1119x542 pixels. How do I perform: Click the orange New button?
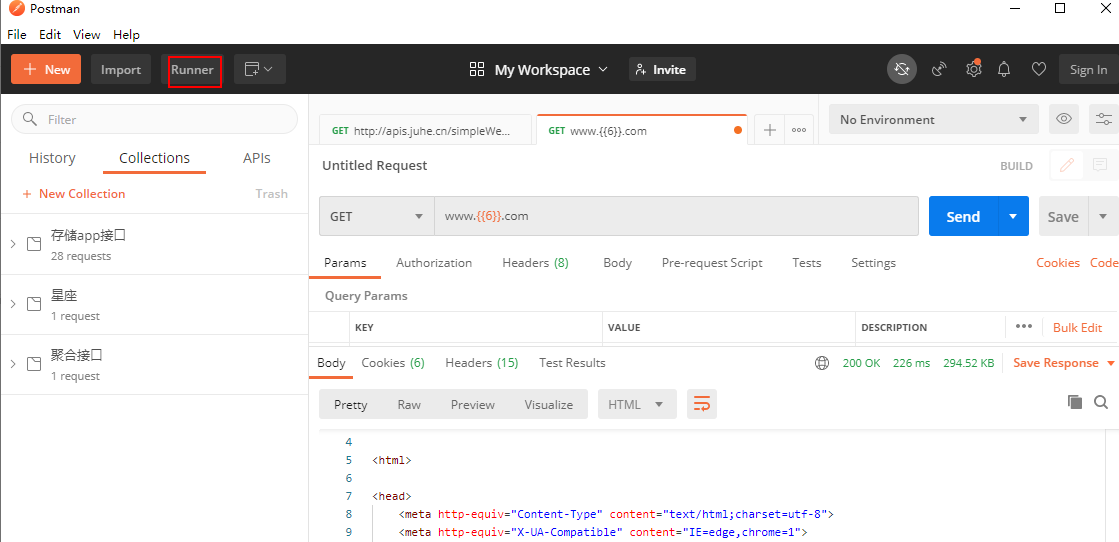[46, 69]
